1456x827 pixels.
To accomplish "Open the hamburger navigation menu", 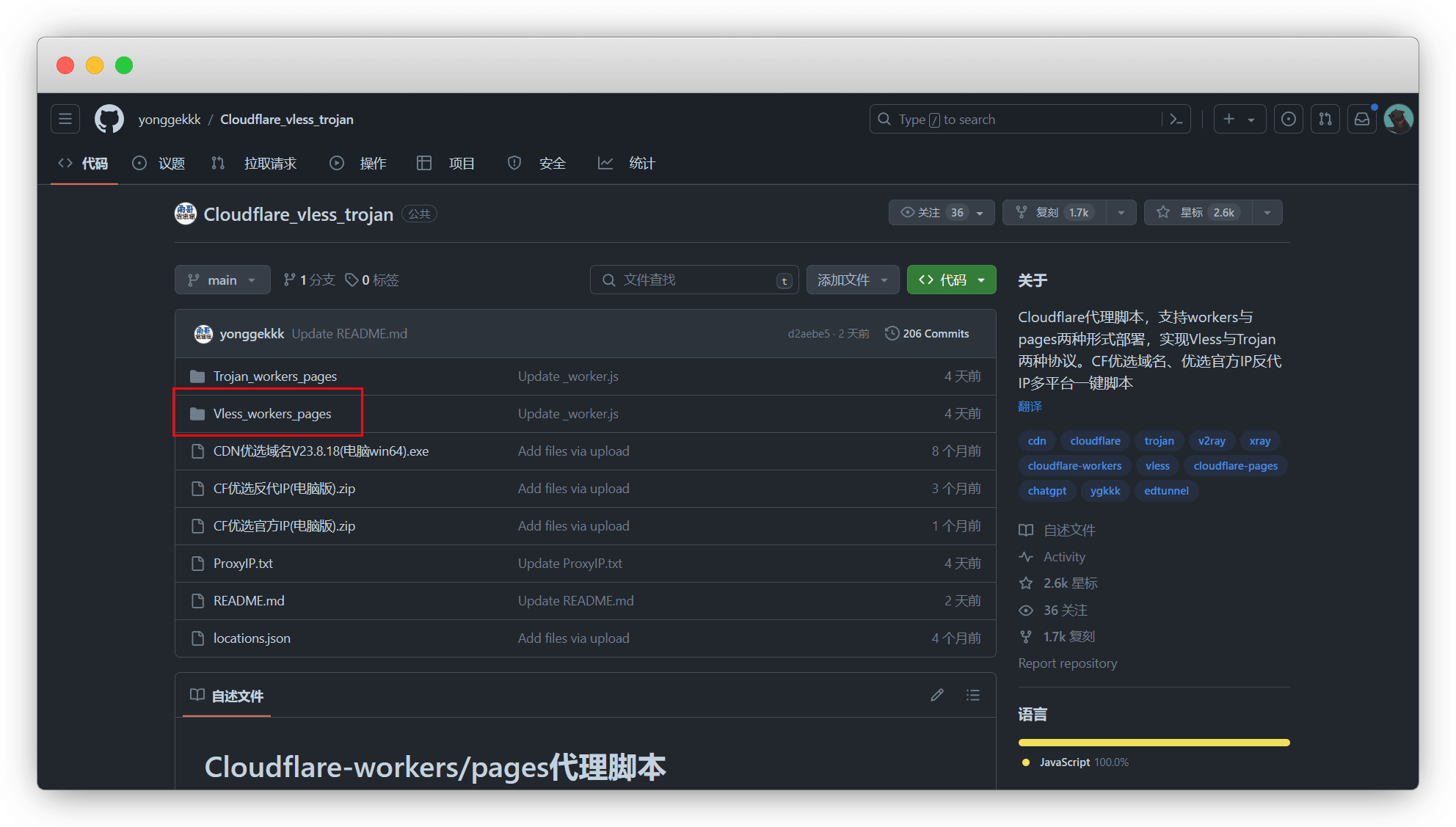I will coord(65,119).
